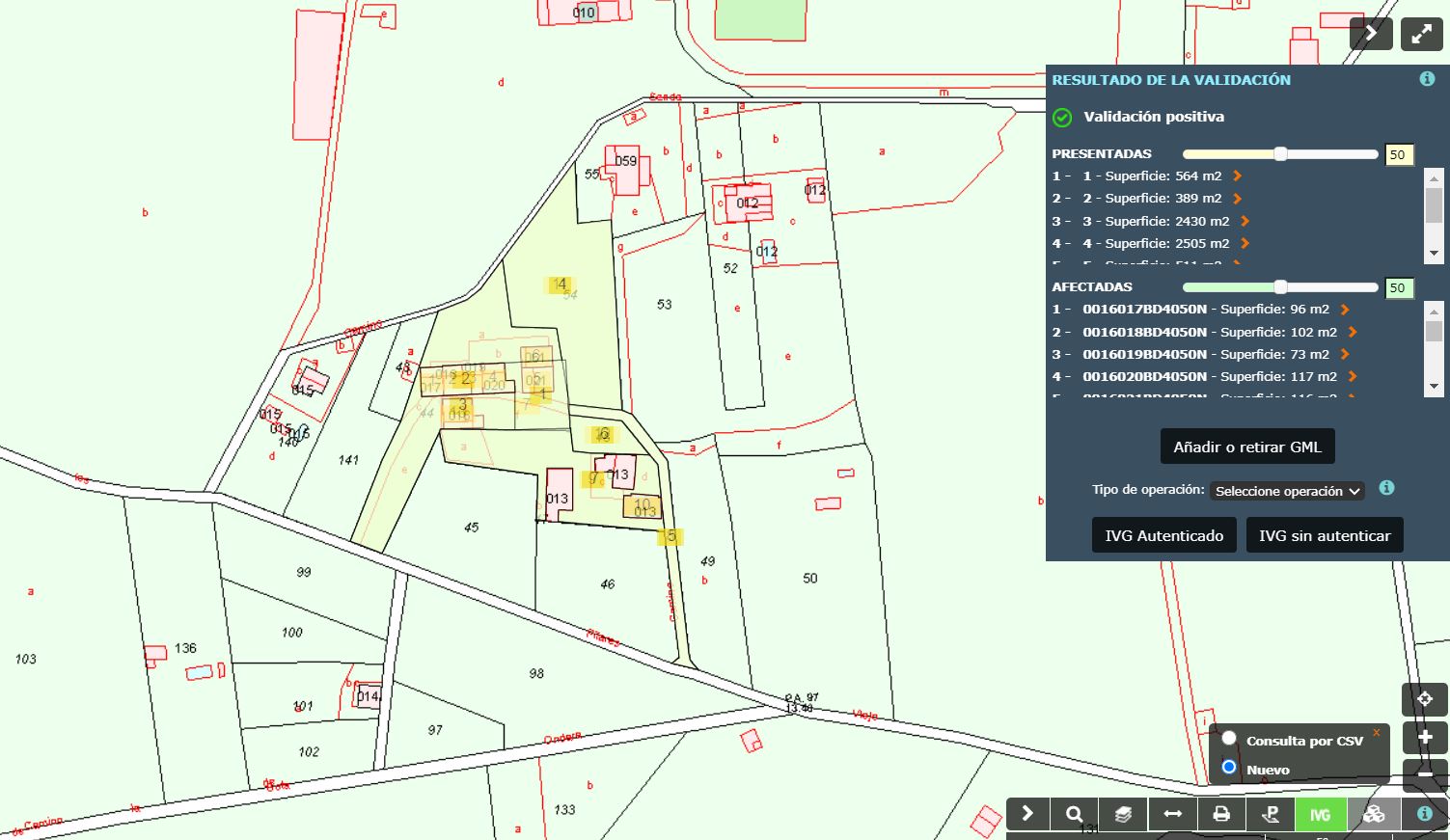Expand presented parcel 1 (564 m2) arrow
The height and width of the screenshot is (840, 1450).
pyautogui.click(x=1237, y=176)
